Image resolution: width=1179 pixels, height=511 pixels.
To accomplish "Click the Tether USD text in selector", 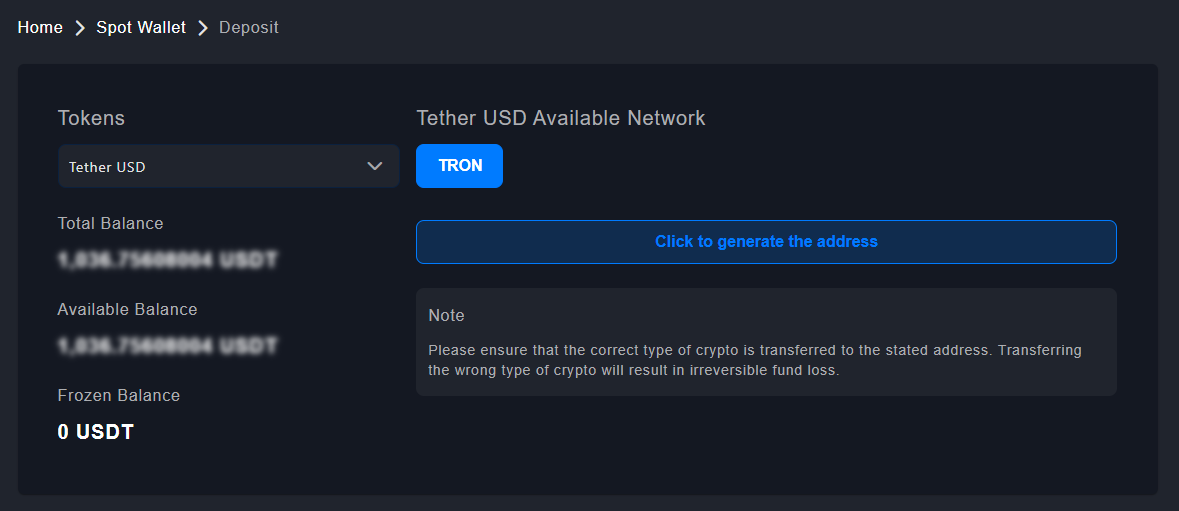I will pos(107,167).
